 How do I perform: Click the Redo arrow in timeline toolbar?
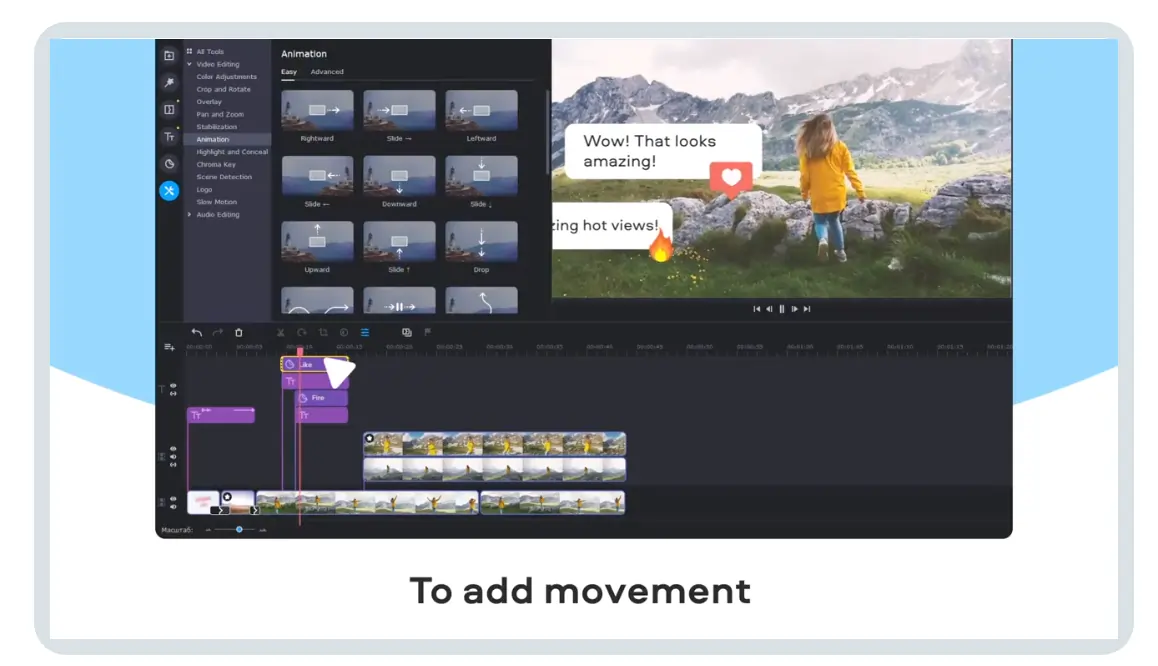pos(217,333)
